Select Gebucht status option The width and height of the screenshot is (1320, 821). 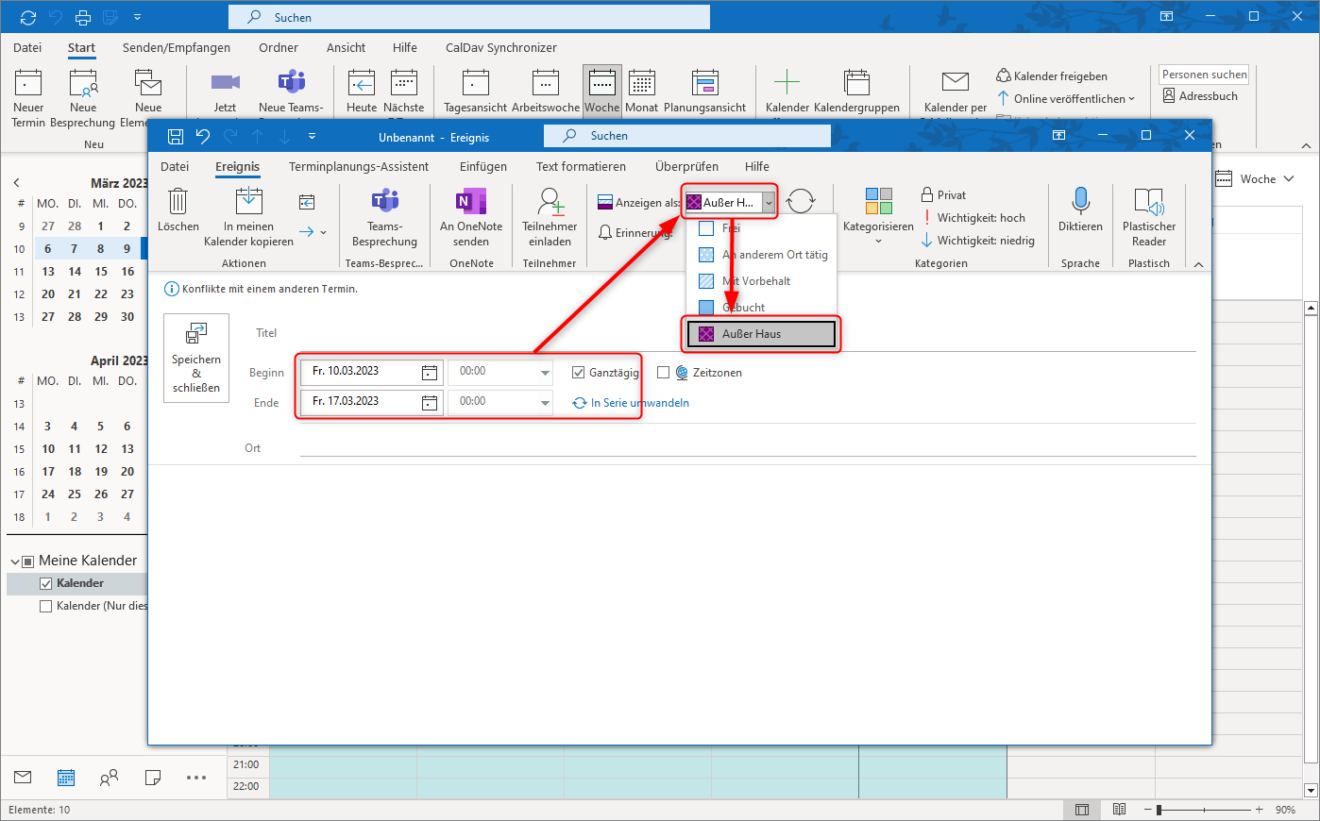pos(760,307)
